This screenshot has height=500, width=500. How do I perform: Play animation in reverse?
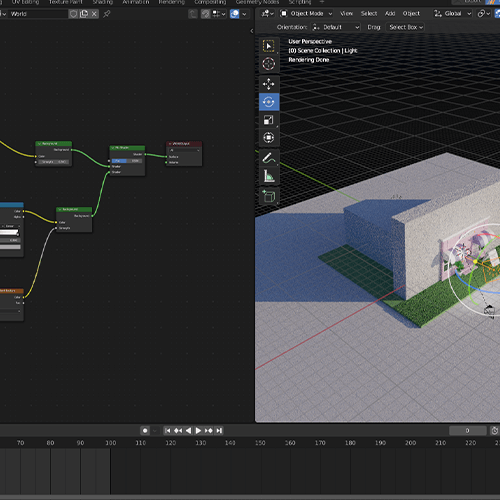click(188, 431)
